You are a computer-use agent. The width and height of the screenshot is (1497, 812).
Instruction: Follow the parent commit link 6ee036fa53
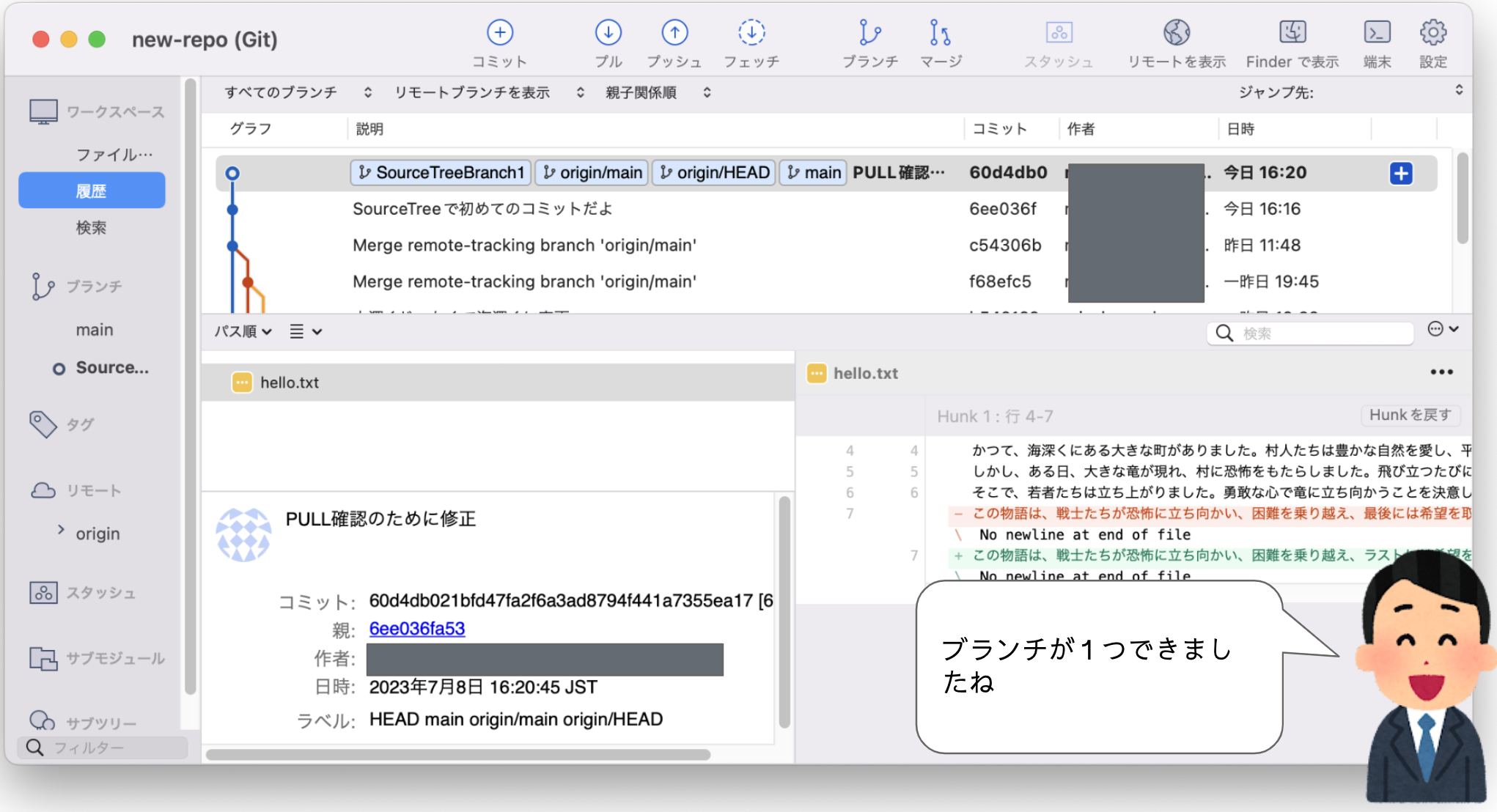pos(416,629)
